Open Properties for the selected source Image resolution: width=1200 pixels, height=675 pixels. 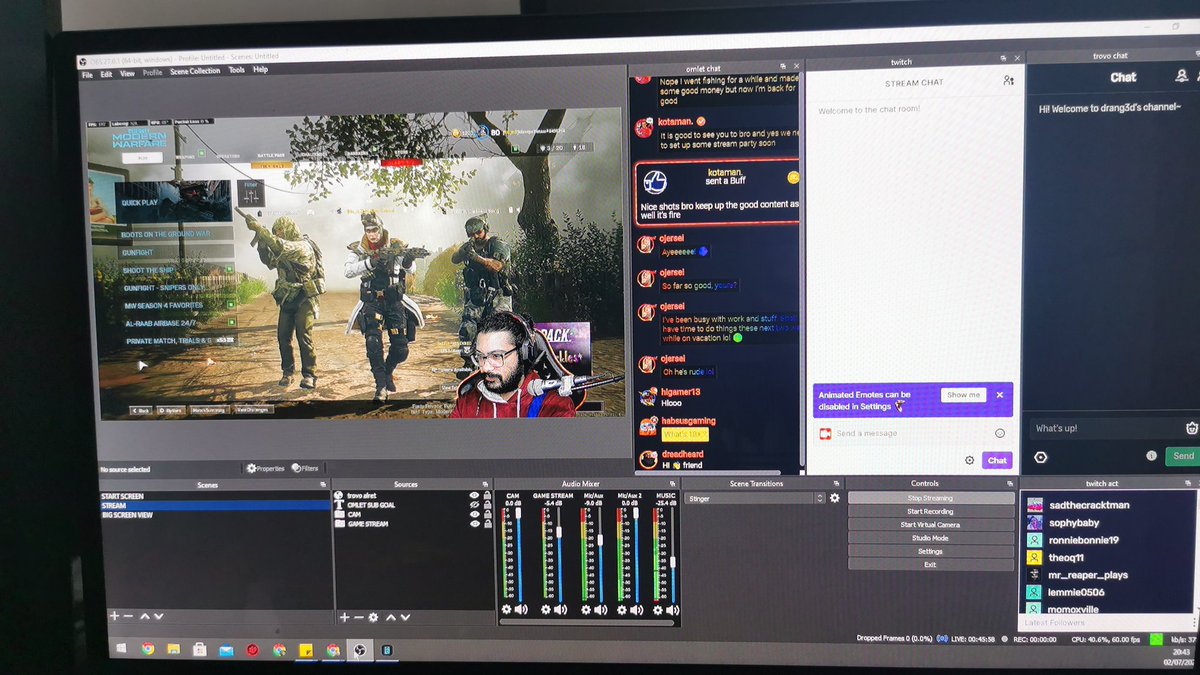click(x=266, y=468)
